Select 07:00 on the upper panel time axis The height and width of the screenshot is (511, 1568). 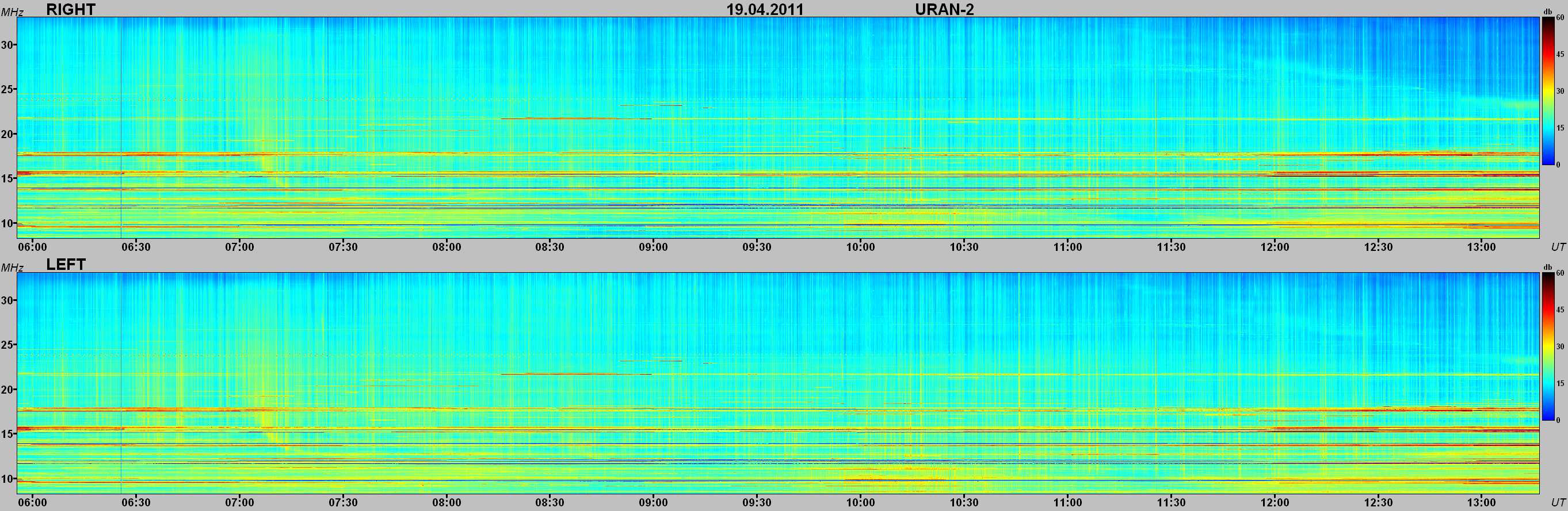[x=239, y=247]
